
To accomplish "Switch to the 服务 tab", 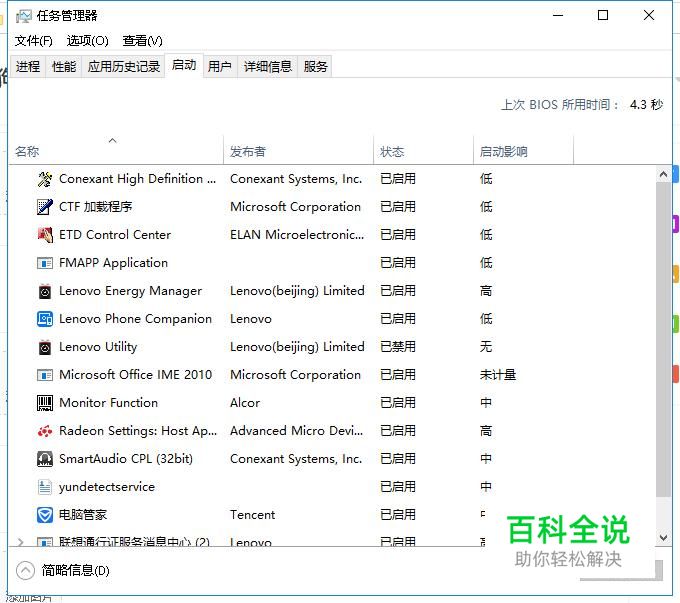I will point(315,67).
